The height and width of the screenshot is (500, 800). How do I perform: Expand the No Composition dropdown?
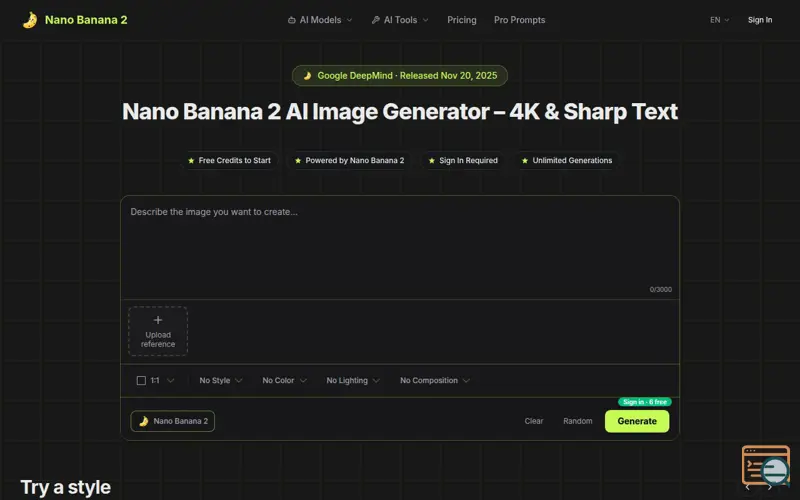(x=435, y=381)
